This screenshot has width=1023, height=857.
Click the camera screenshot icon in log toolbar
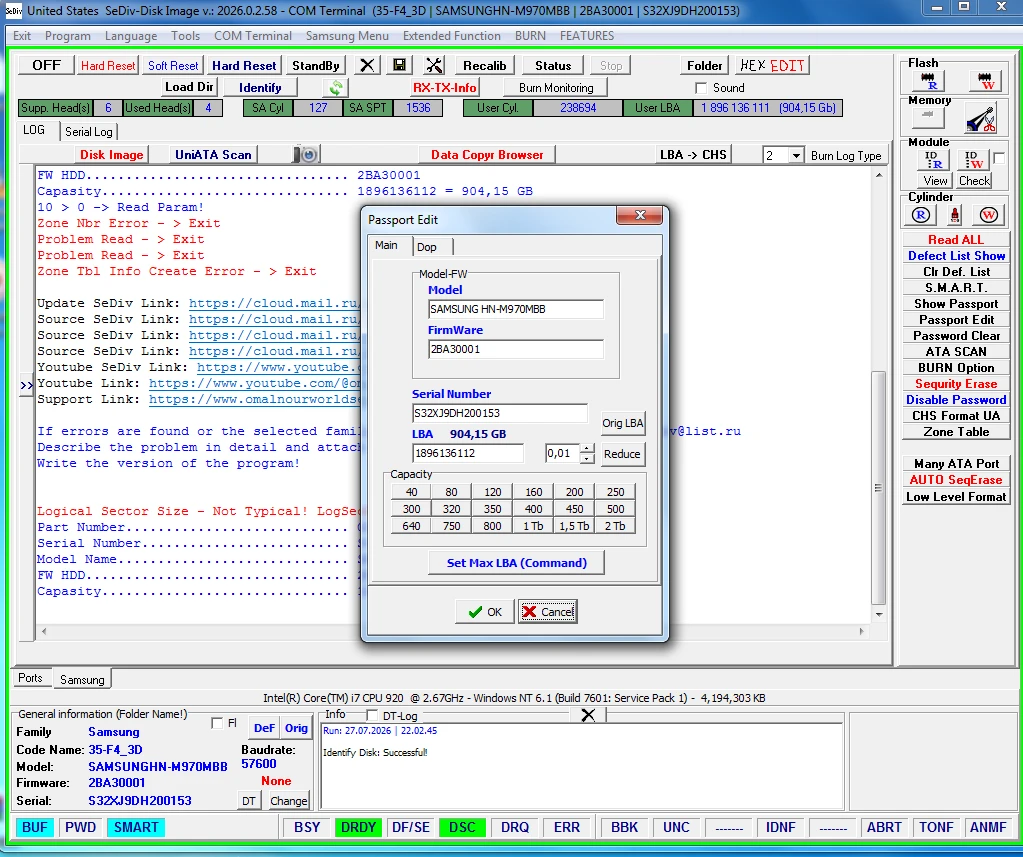click(x=306, y=155)
